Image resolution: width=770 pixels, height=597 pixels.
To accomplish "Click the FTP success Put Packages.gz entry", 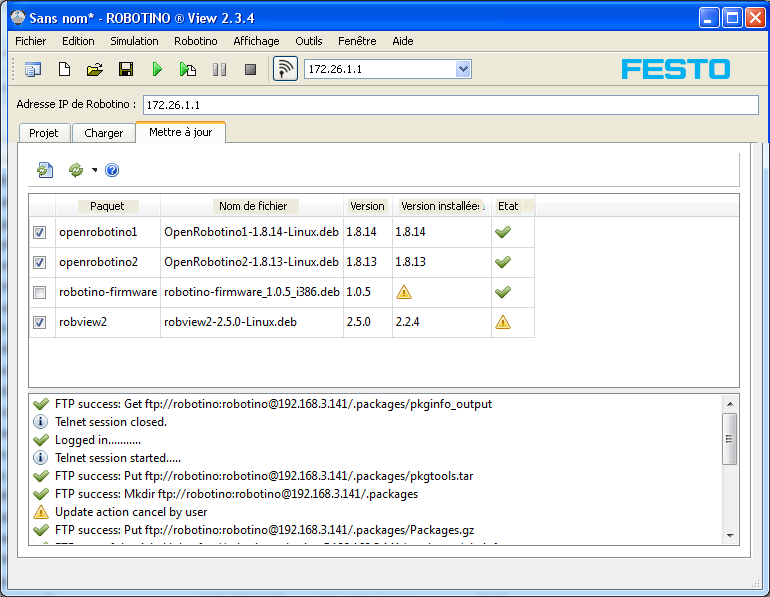I will 265,530.
